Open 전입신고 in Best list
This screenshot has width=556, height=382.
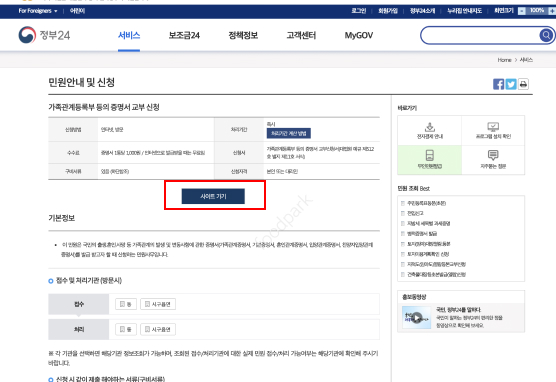[415, 213]
